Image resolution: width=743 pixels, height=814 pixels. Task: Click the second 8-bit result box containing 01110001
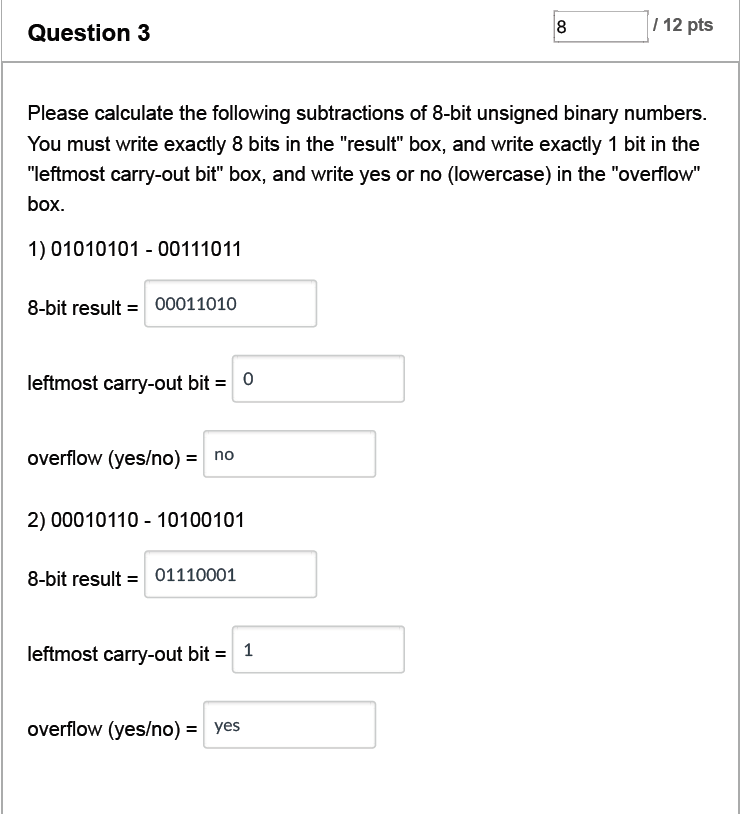231,573
